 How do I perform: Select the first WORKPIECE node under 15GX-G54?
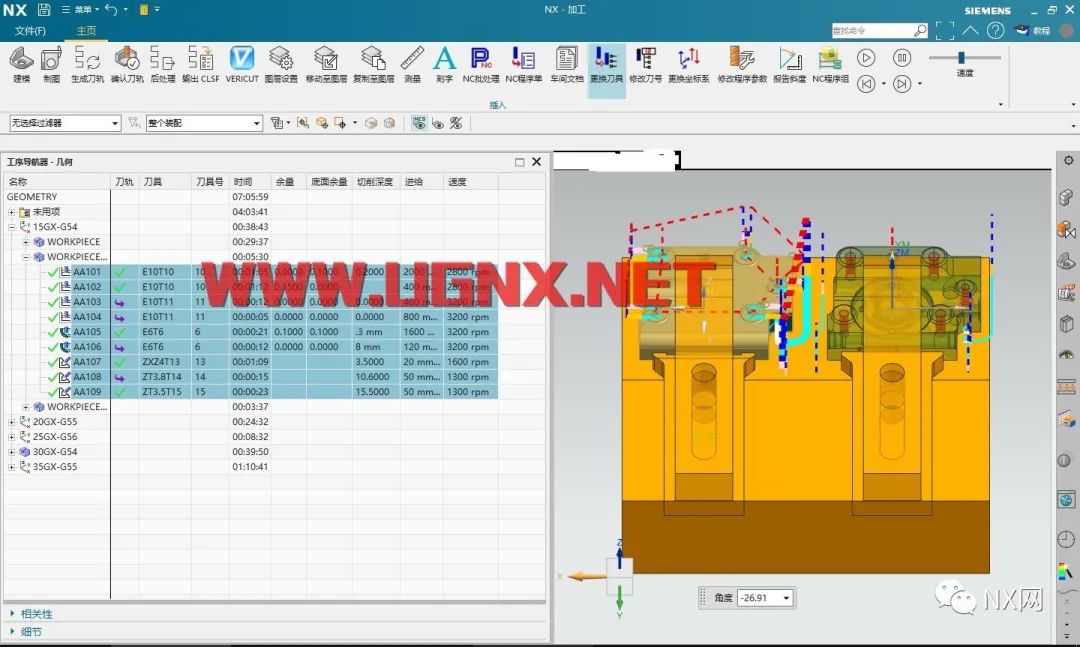(73, 242)
